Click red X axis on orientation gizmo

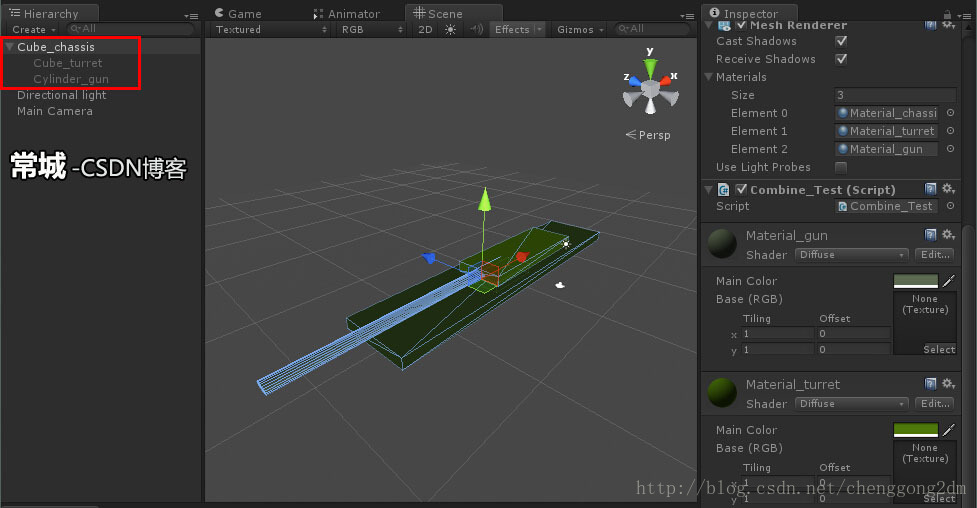(x=665, y=80)
